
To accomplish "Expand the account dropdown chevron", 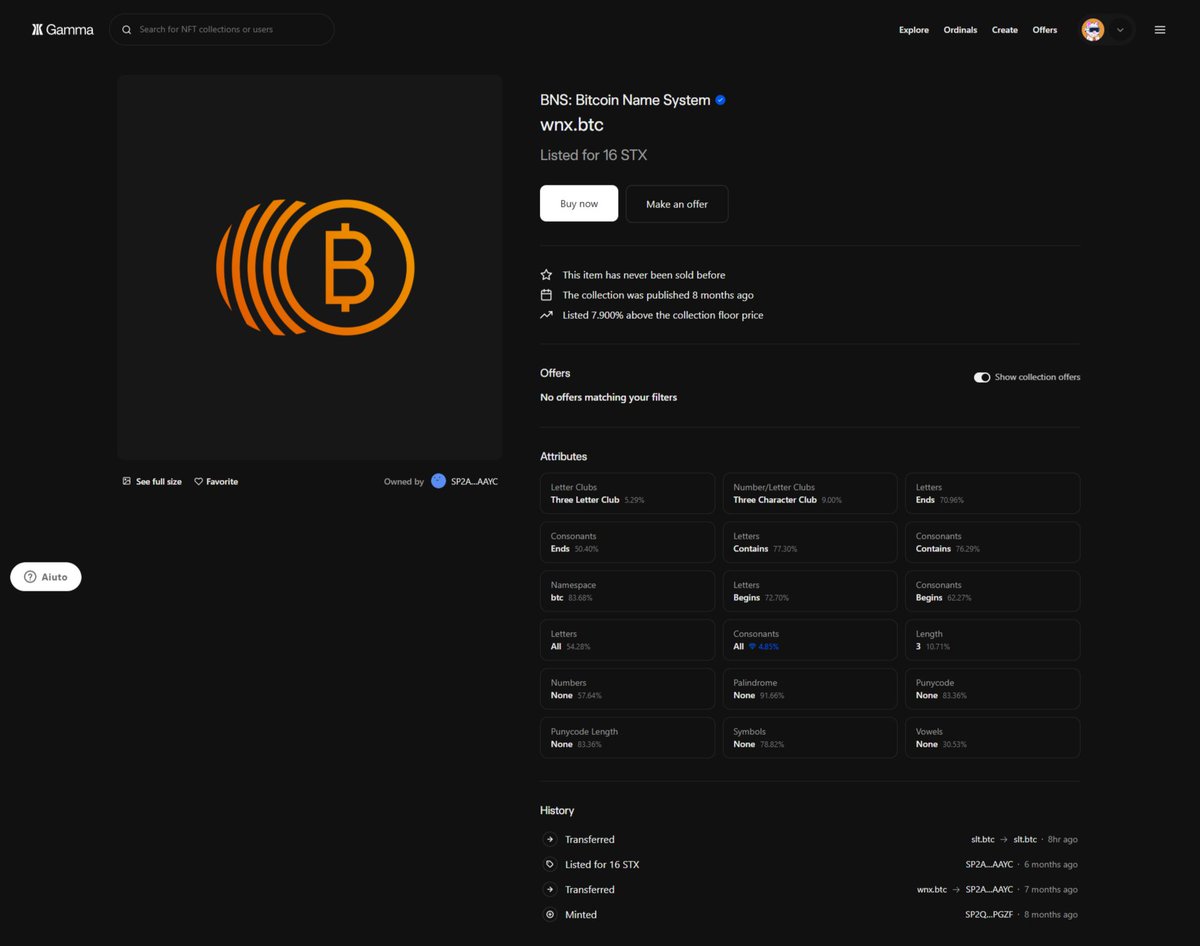I will click(1120, 30).
